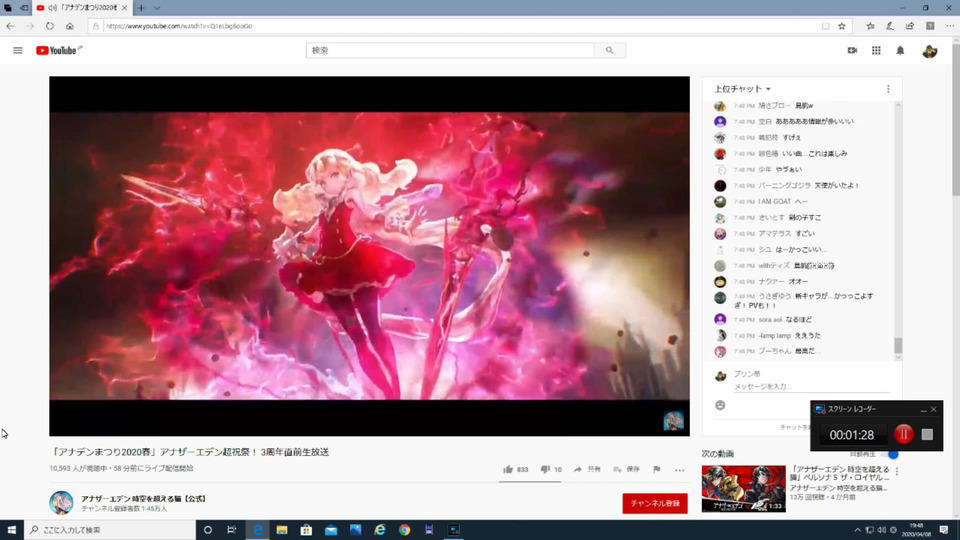
Task: Open the notifications bell
Action: [x=900, y=50]
